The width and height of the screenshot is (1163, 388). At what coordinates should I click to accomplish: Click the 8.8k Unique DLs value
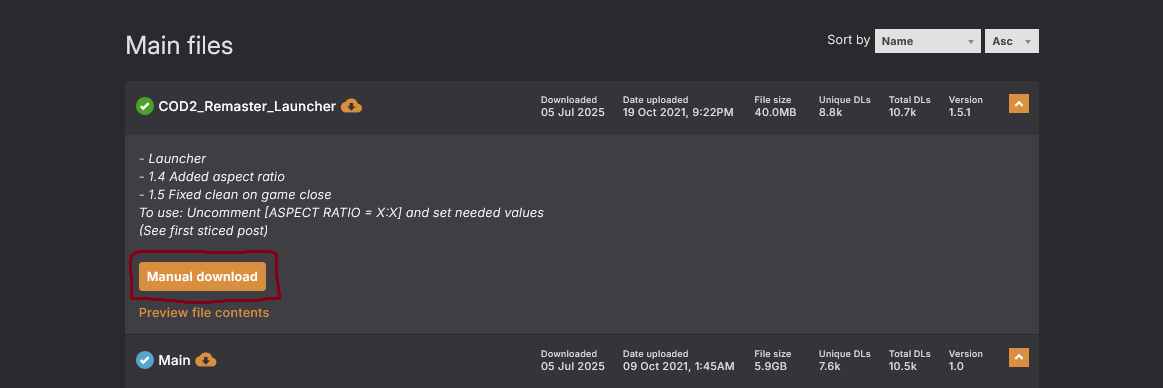831,113
